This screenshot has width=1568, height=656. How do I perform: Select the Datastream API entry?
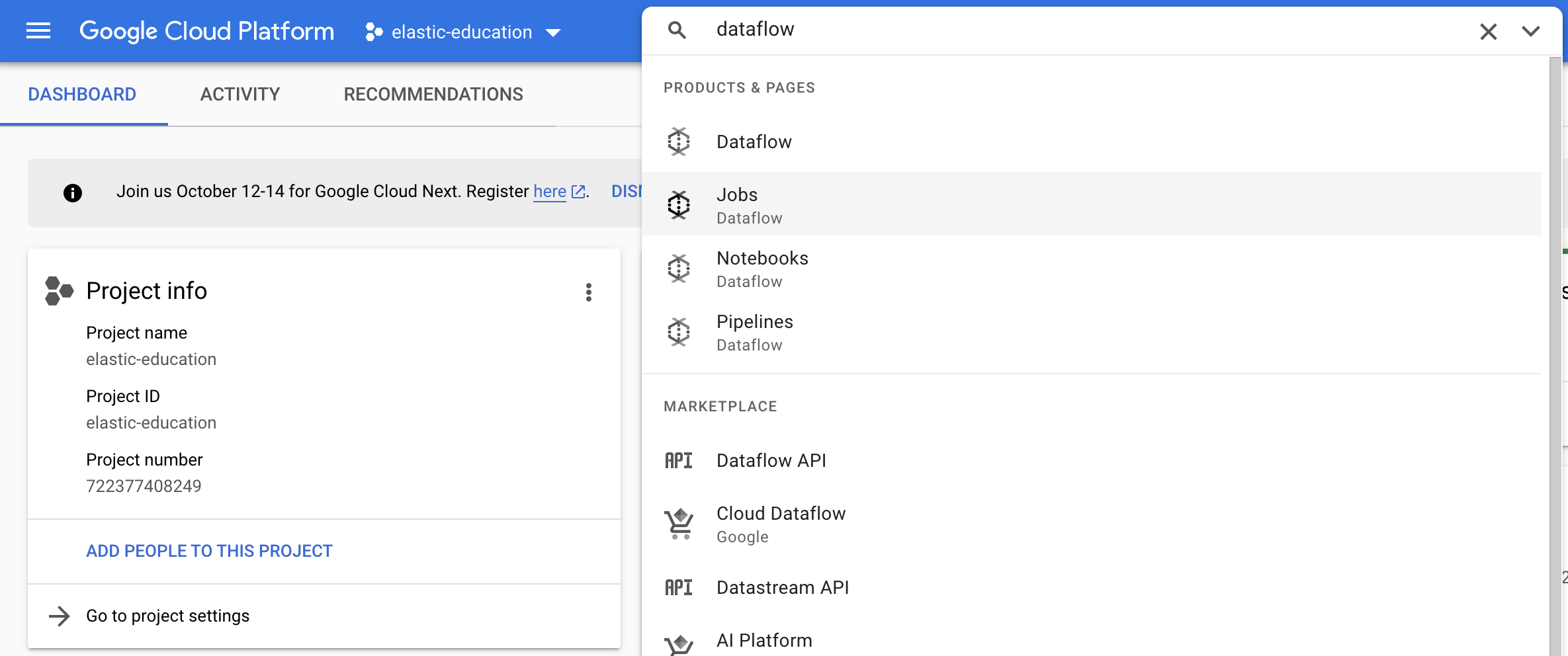[x=783, y=587]
